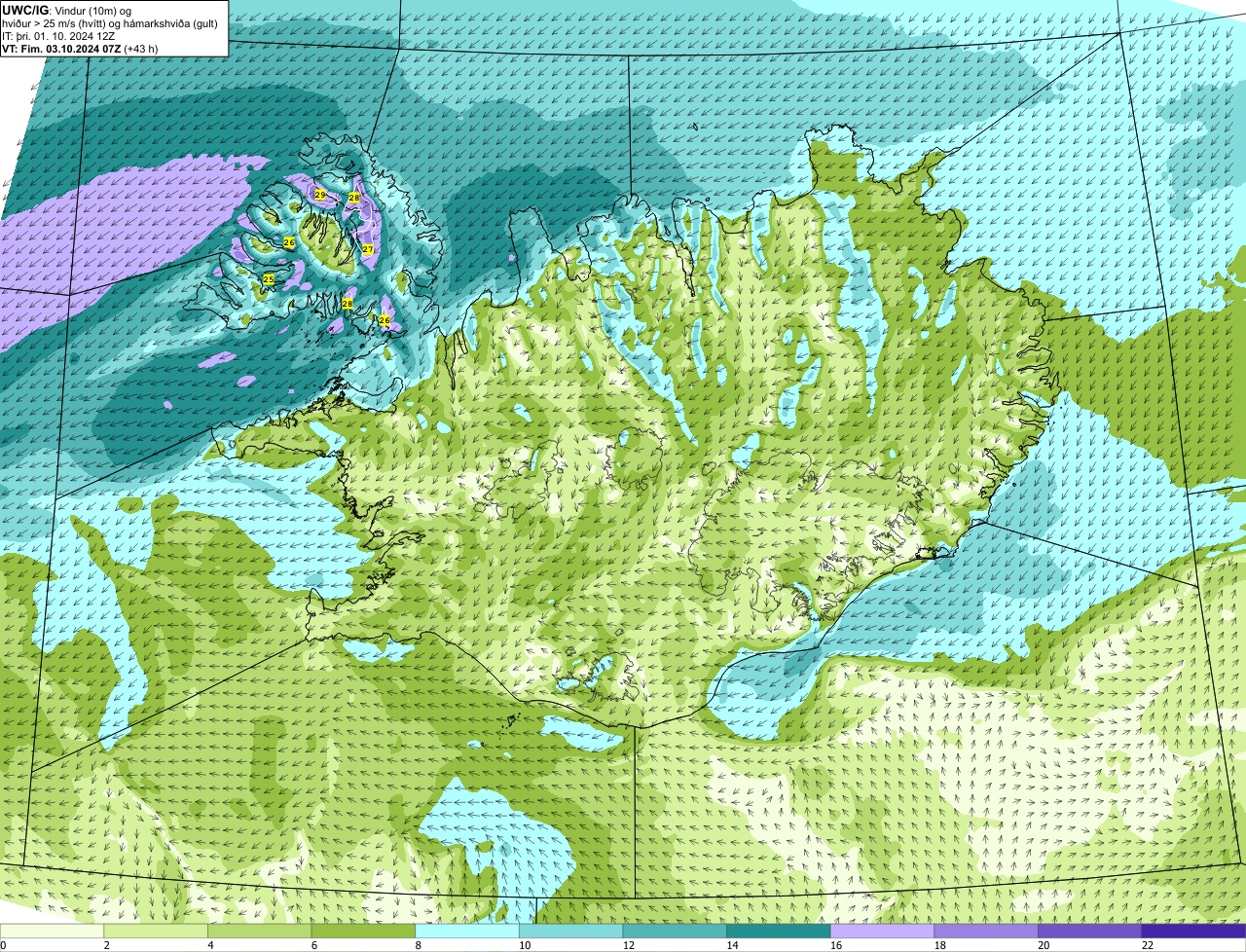Click the legend scale value 8
This screenshot has width=1246, height=952.
[418, 945]
